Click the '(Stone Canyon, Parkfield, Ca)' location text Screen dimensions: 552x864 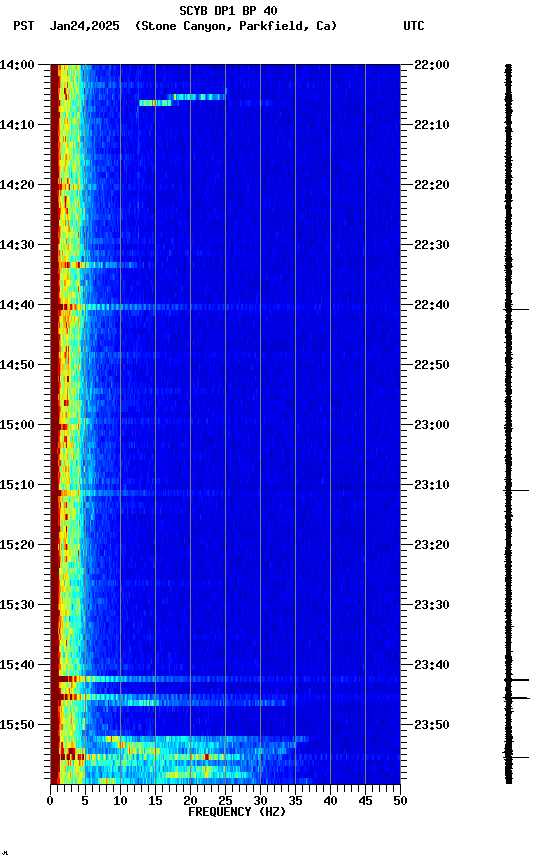click(x=236, y=26)
